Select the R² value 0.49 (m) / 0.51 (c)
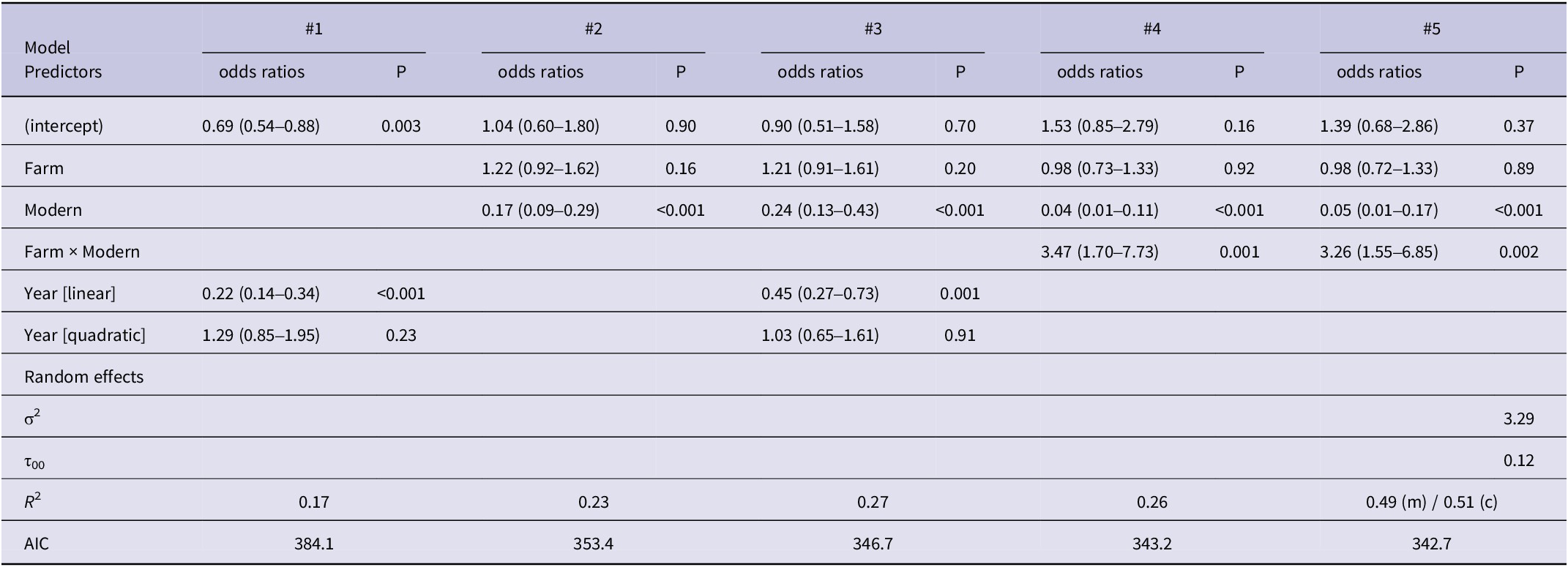This screenshot has width=1568, height=567. (1431, 502)
